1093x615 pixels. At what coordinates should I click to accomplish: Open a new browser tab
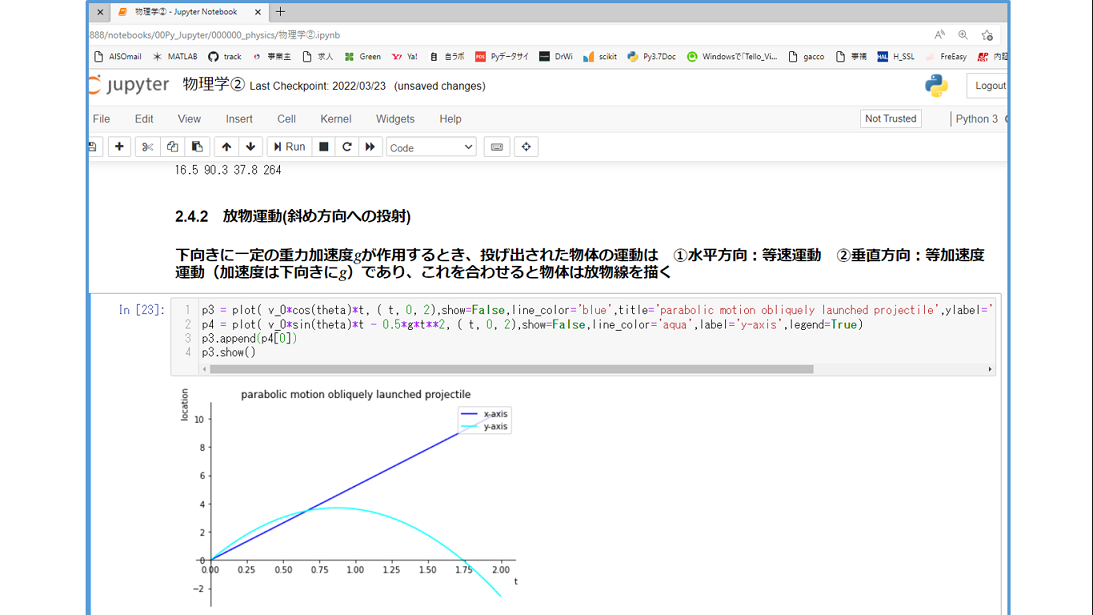pos(280,12)
